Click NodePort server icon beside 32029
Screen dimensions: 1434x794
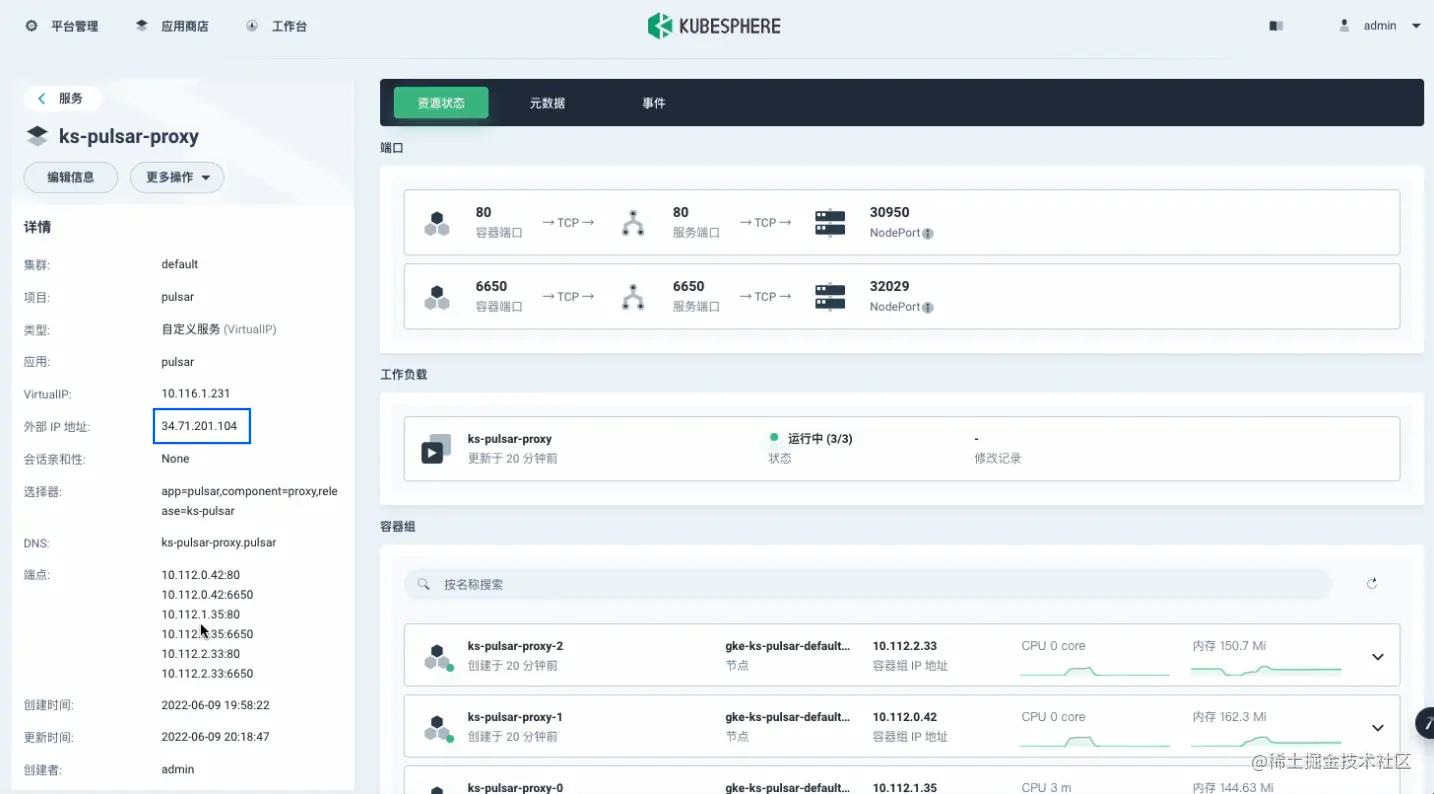(x=830, y=297)
